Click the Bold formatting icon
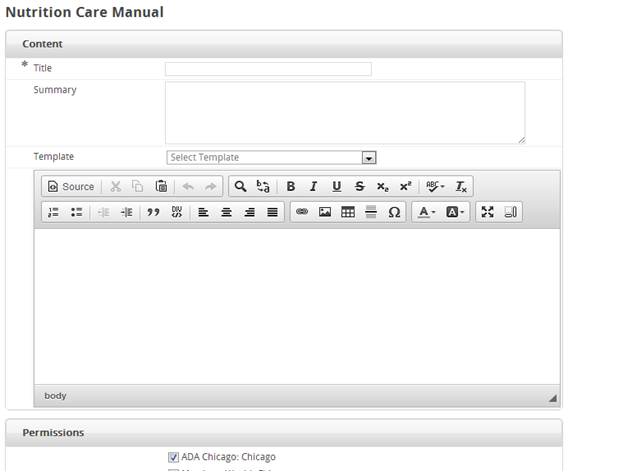 291,186
